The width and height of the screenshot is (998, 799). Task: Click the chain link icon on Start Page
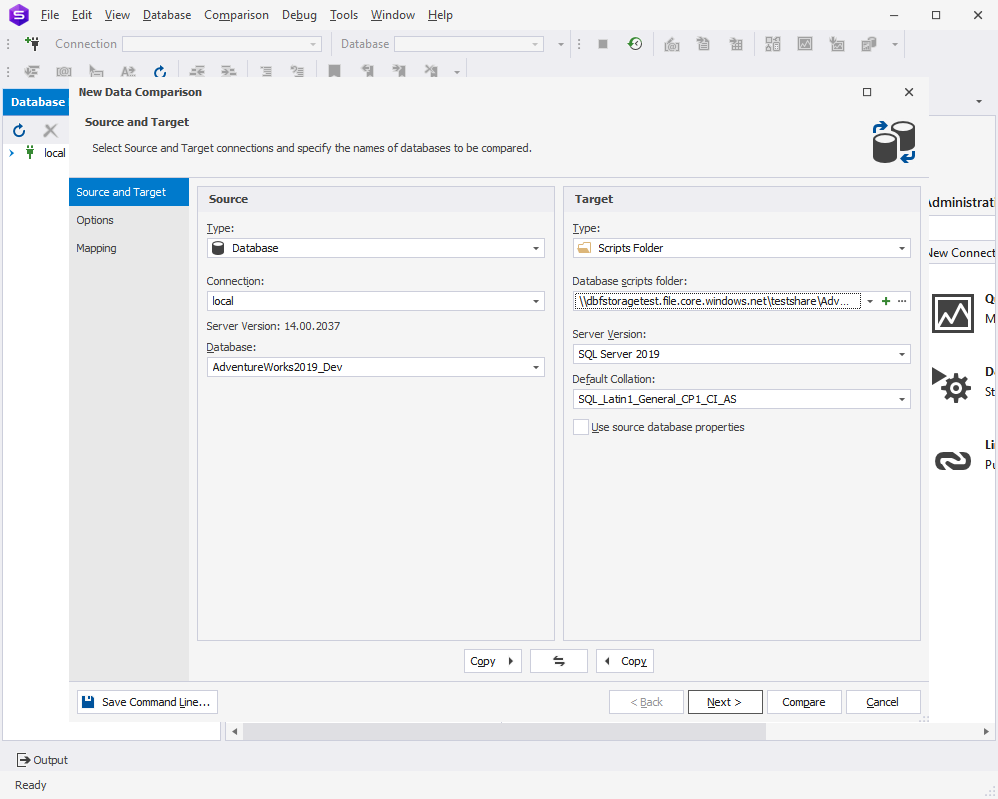coord(953,460)
